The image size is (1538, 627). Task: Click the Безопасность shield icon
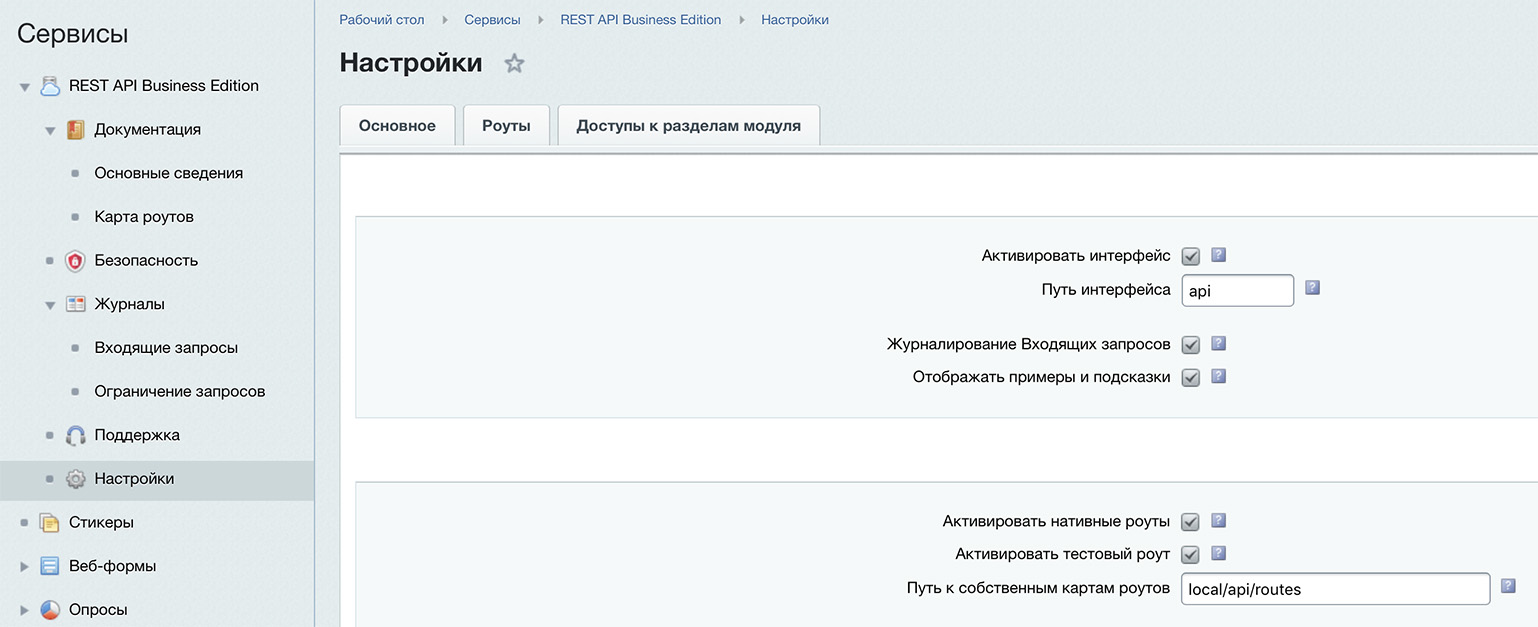[76, 261]
